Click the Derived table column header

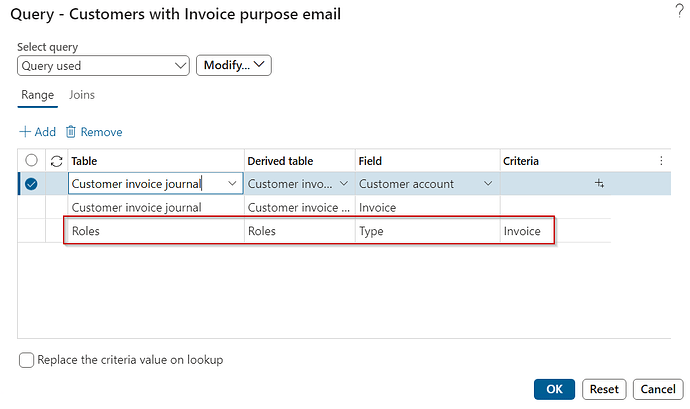(x=300, y=161)
